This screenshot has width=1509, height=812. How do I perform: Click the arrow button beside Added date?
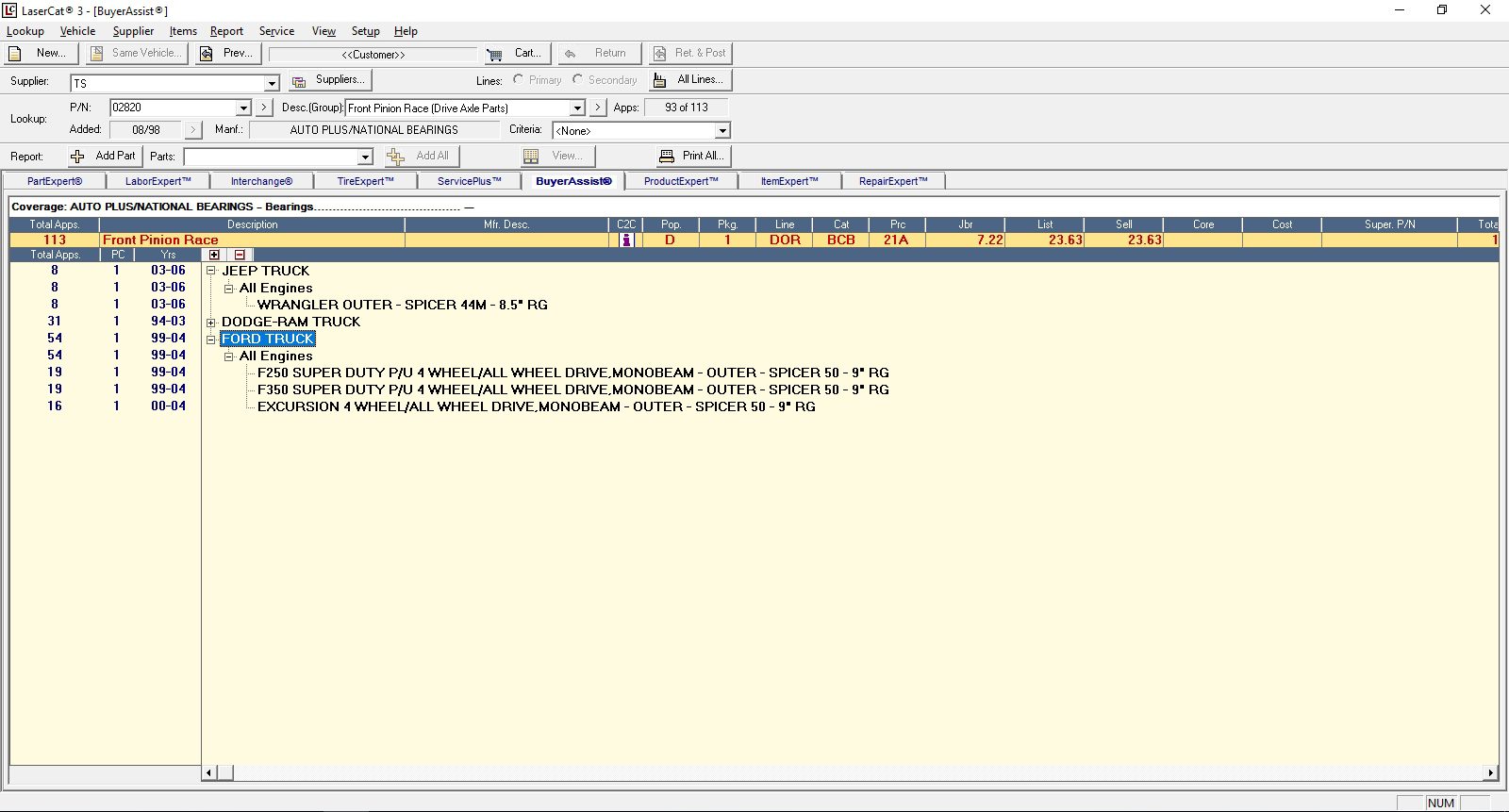tap(193, 130)
